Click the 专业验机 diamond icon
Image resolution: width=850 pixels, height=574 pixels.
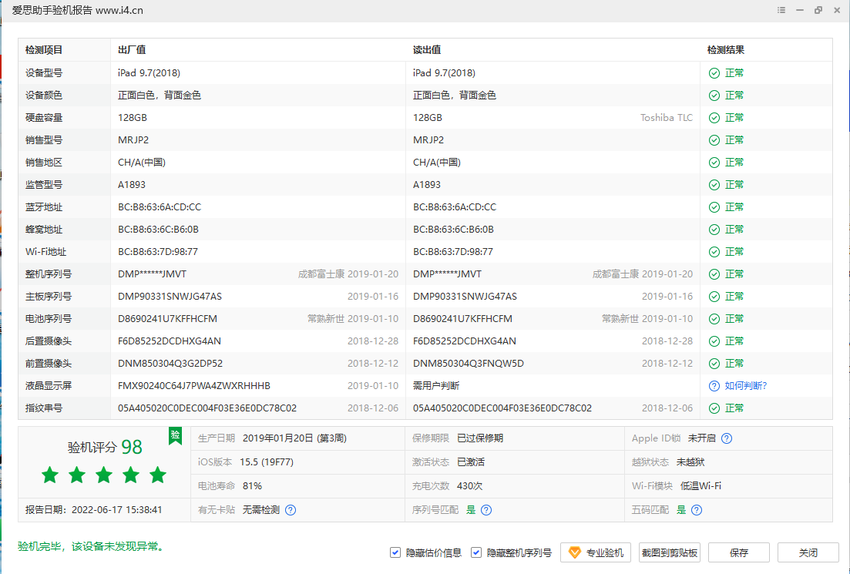[x=575, y=552]
